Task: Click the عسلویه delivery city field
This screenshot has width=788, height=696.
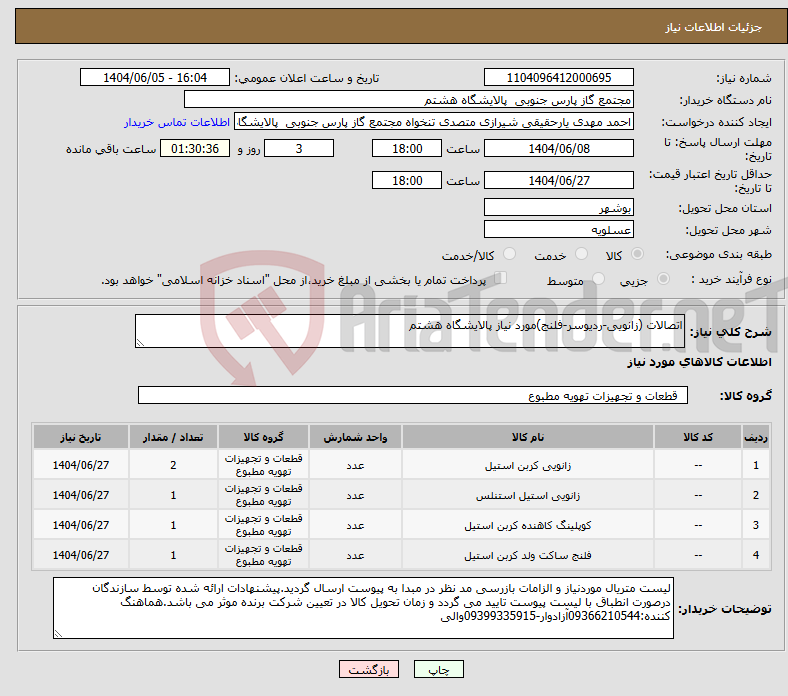Action: click(x=558, y=229)
